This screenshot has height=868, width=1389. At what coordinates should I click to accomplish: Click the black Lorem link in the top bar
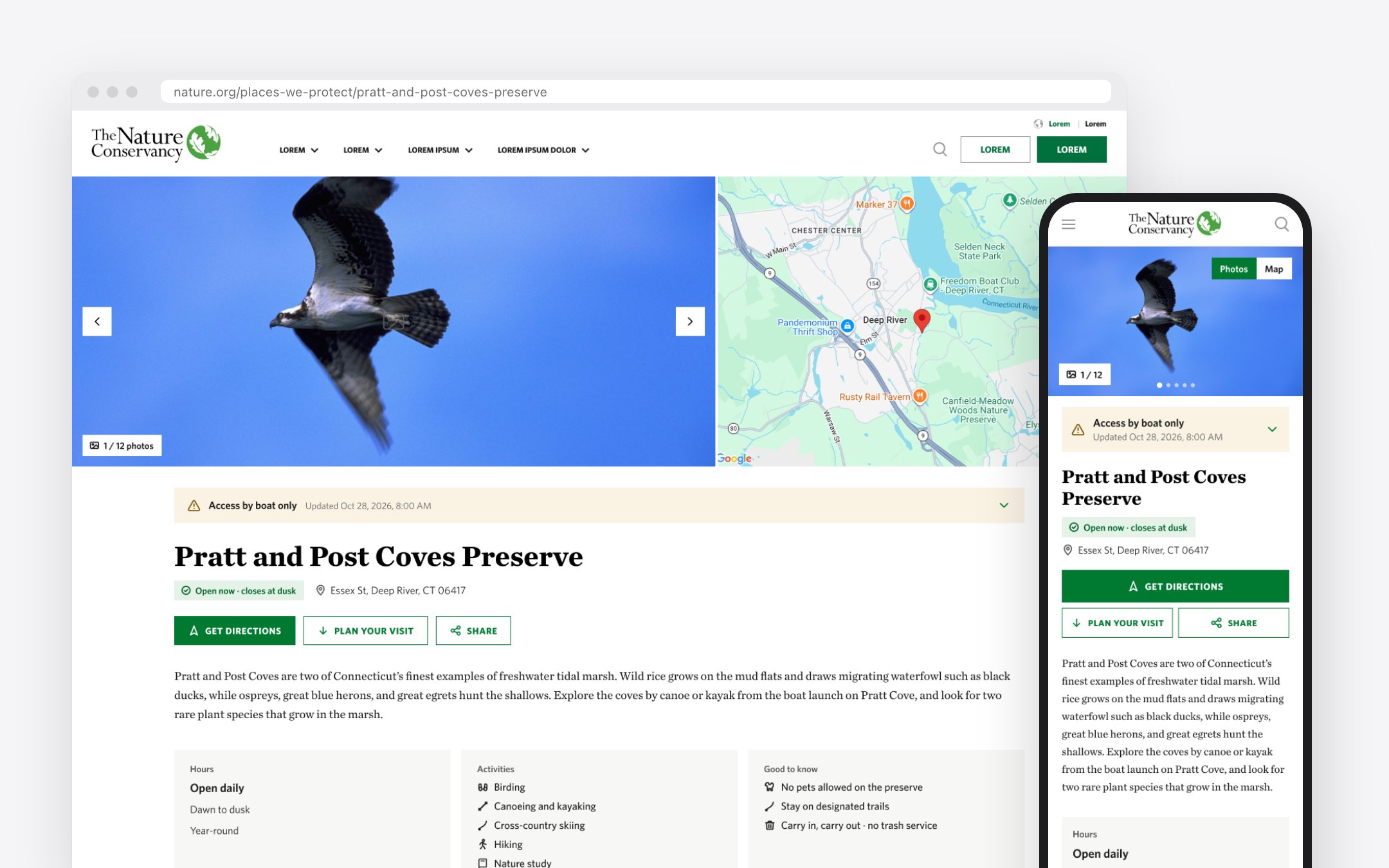point(1096,123)
